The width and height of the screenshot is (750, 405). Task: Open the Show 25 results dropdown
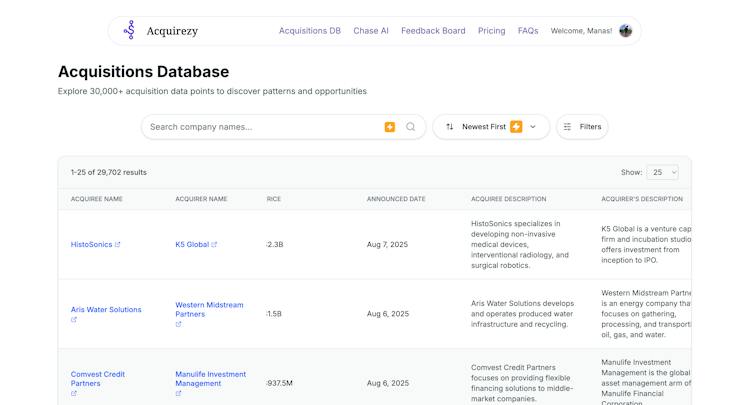pos(662,172)
